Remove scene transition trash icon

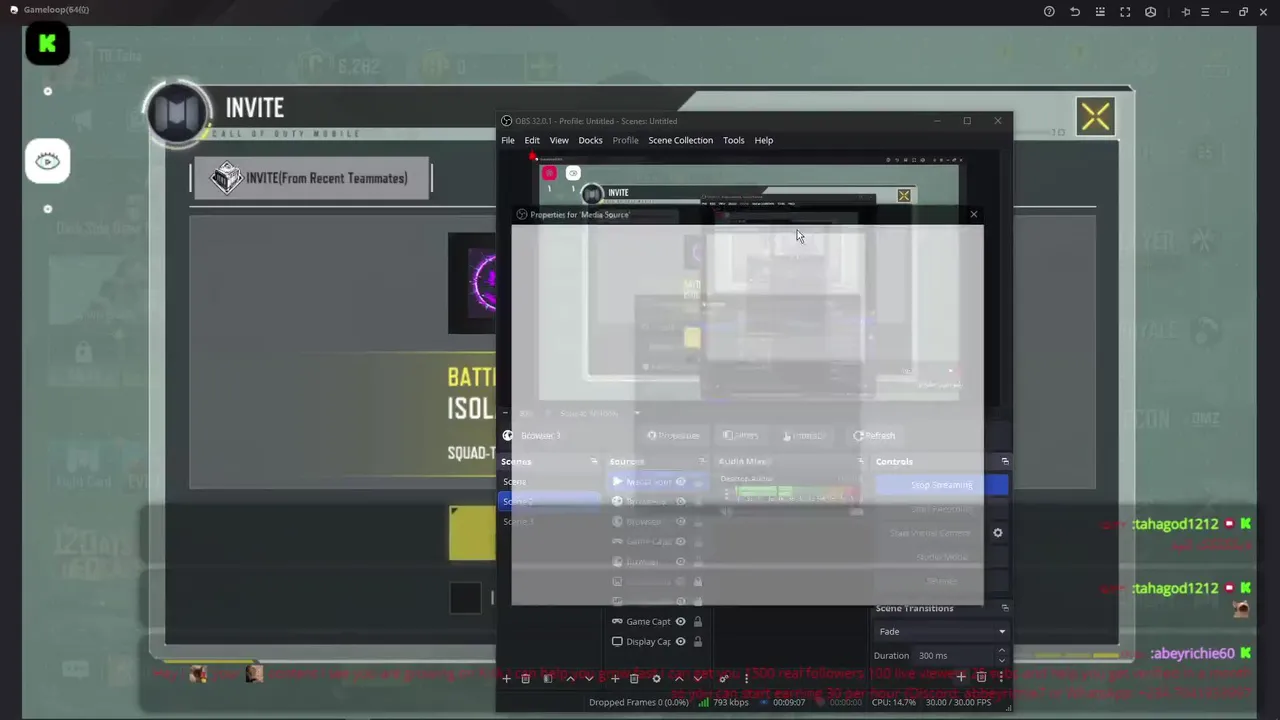tap(981, 677)
